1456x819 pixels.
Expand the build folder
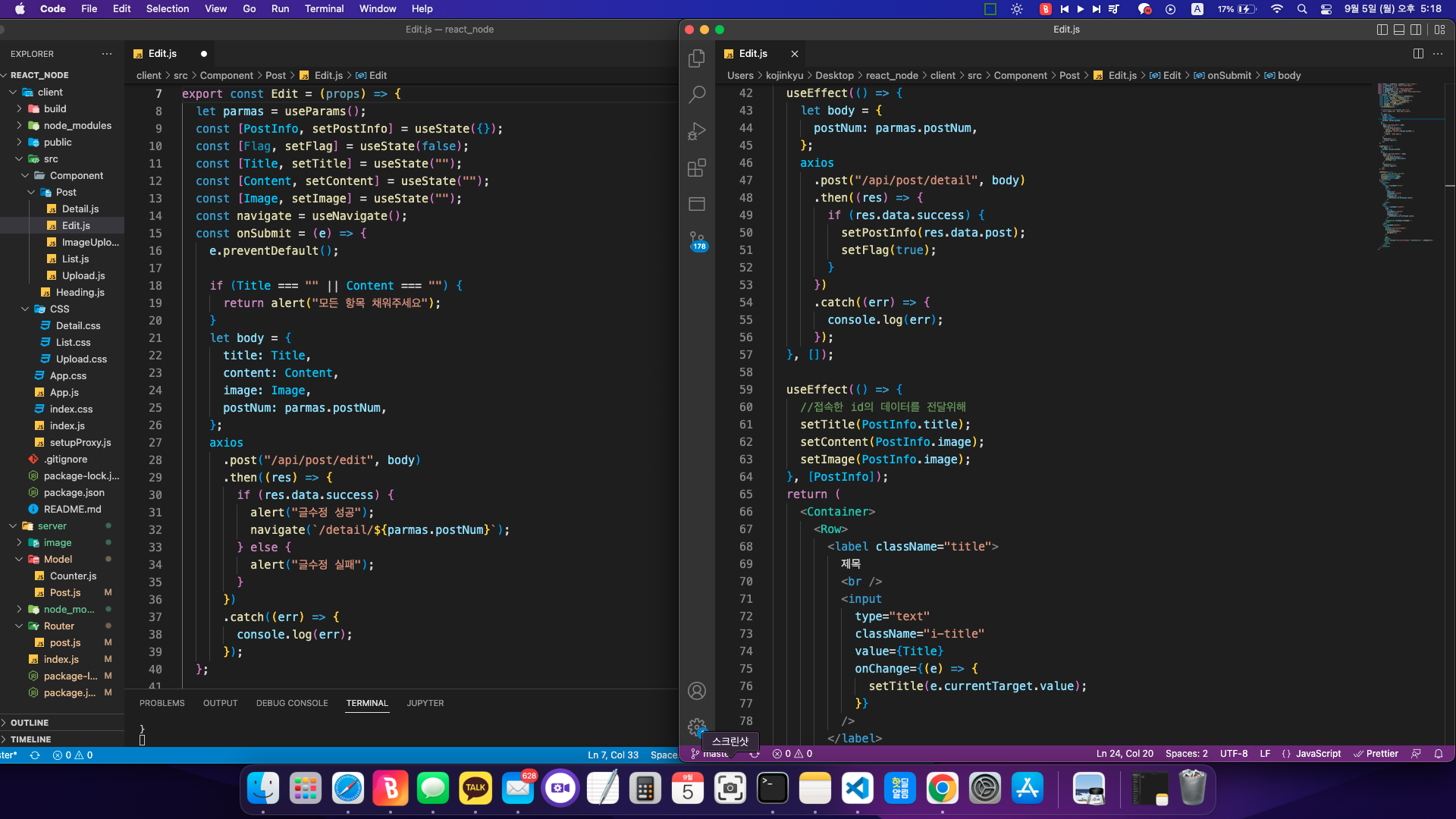point(55,108)
